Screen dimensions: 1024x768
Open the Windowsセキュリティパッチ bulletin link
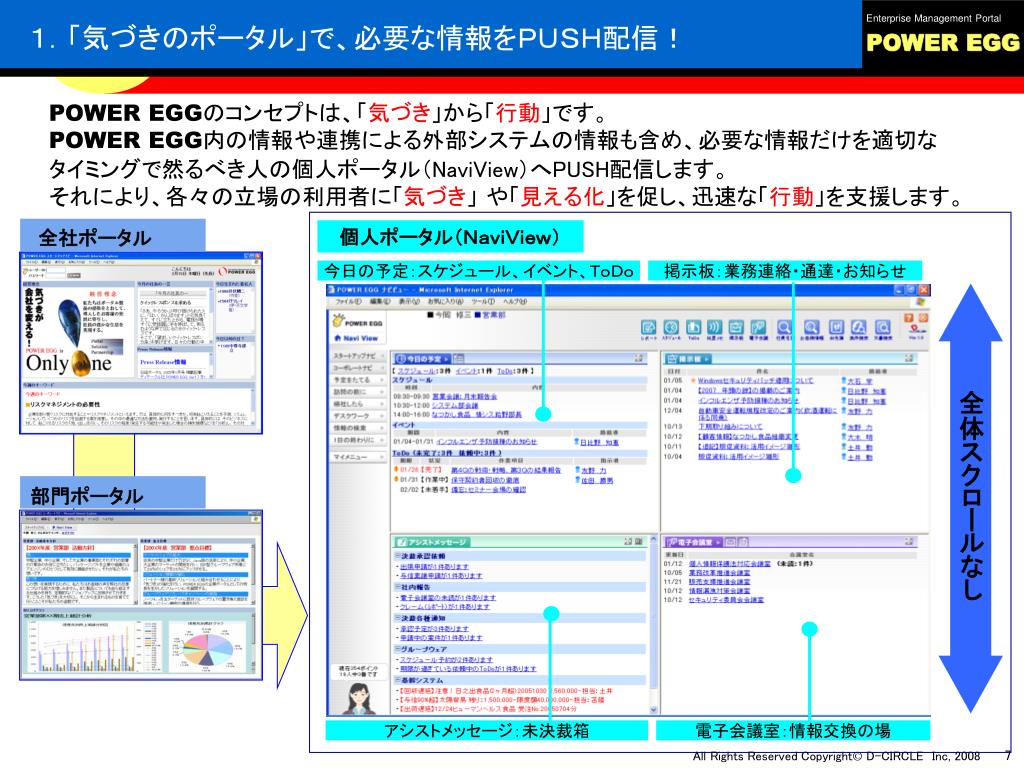(755, 380)
